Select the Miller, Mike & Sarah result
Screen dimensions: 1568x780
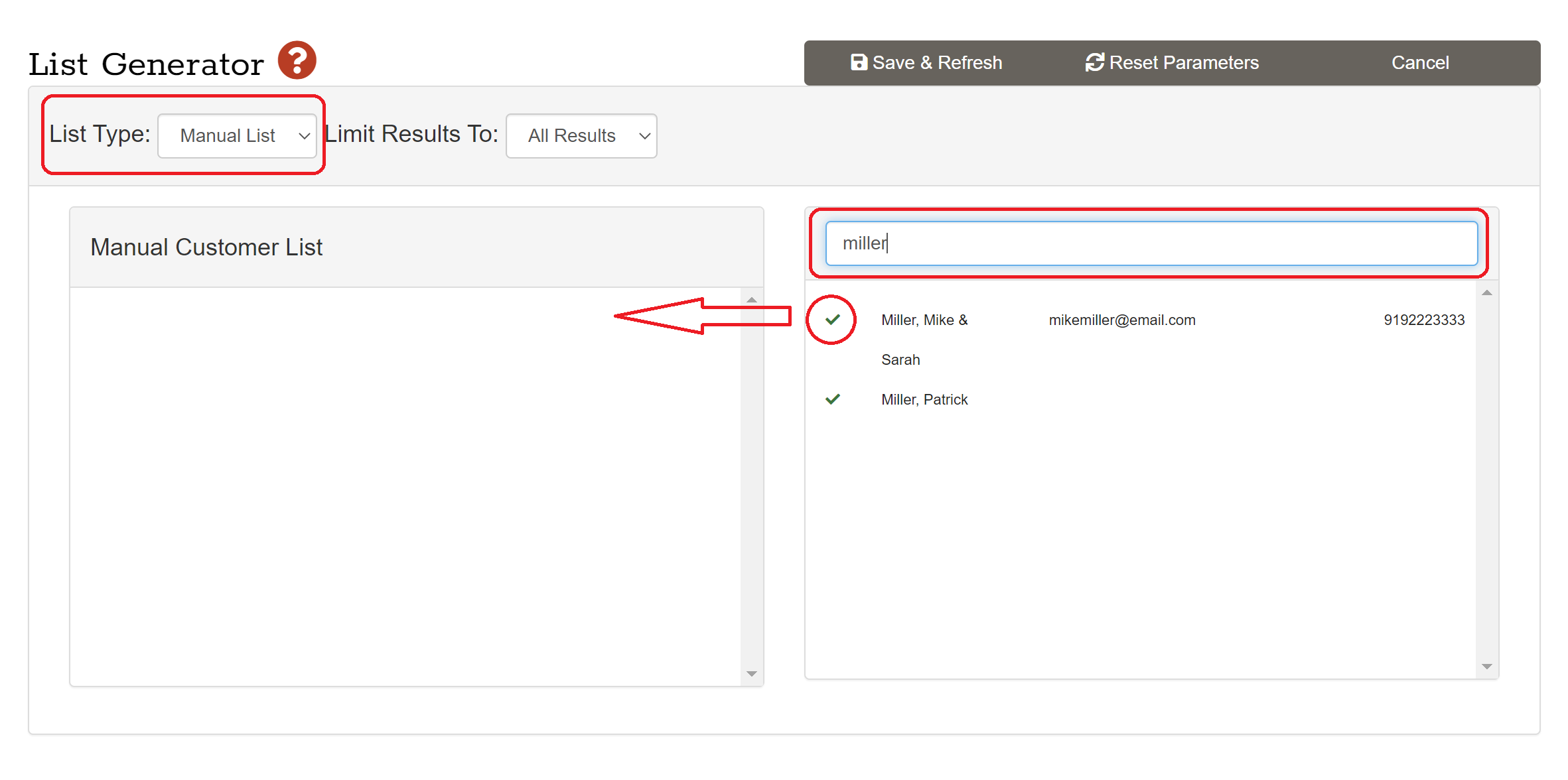click(x=924, y=320)
